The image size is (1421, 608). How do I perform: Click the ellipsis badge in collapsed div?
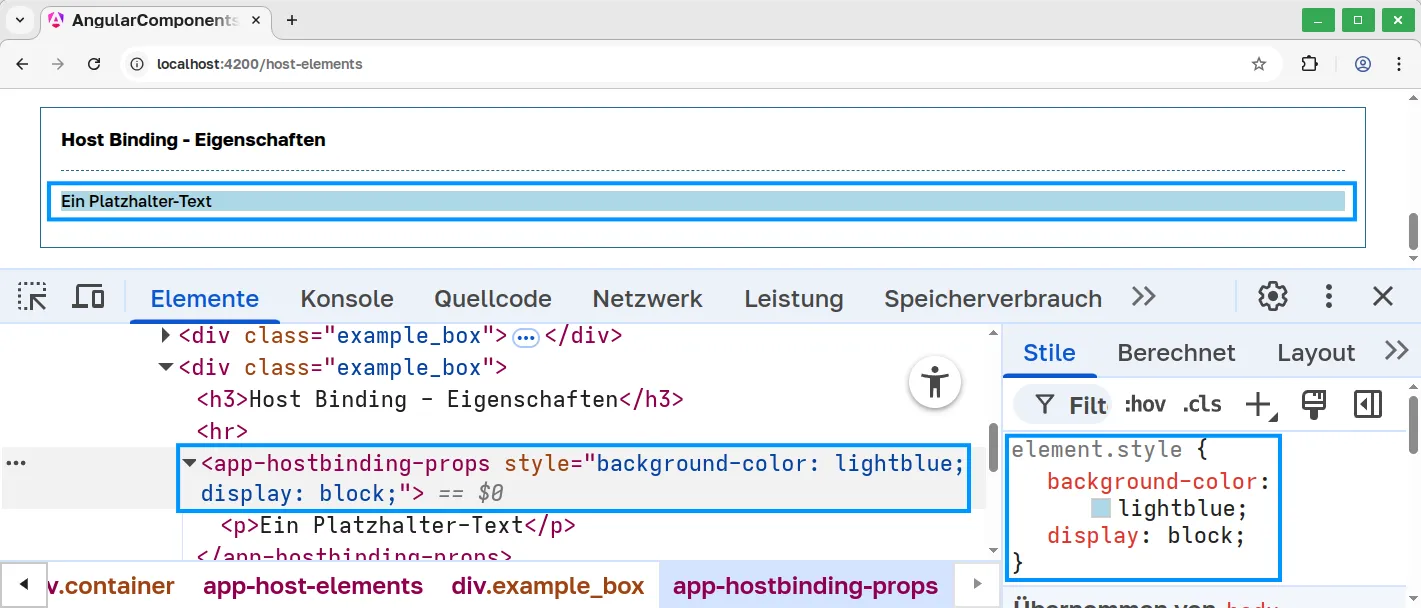pos(526,337)
